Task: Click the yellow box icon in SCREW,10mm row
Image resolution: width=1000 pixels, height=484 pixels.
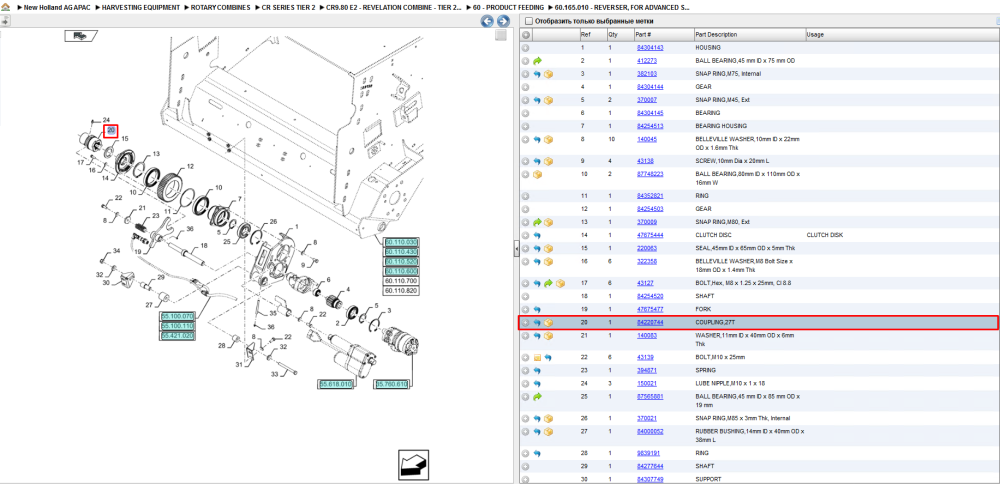Action: [548, 161]
